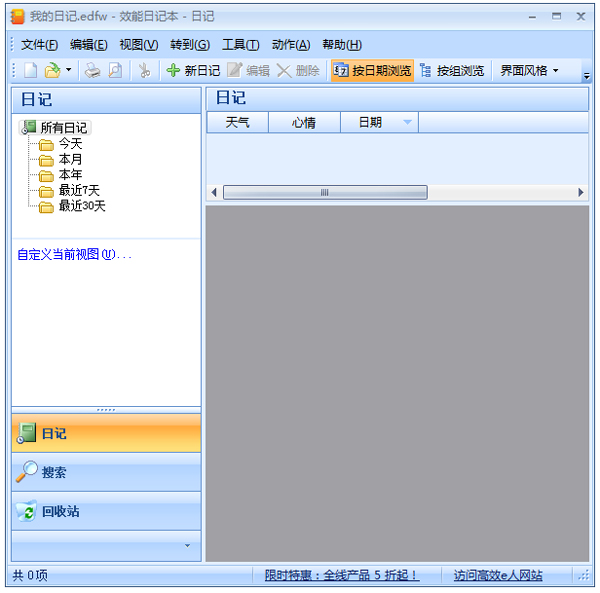Click the horizontal scrollbar thumb
This screenshot has width=600, height=593.
point(325,192)
